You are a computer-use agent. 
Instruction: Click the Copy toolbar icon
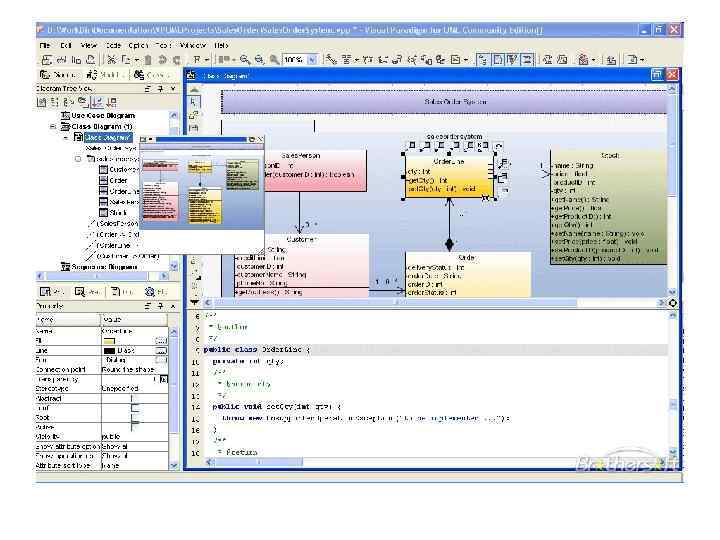pos(126,60)
